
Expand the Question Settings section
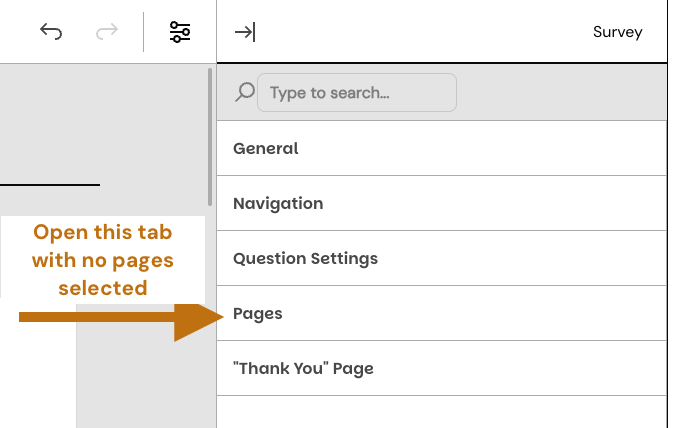(x=305, y=258)
